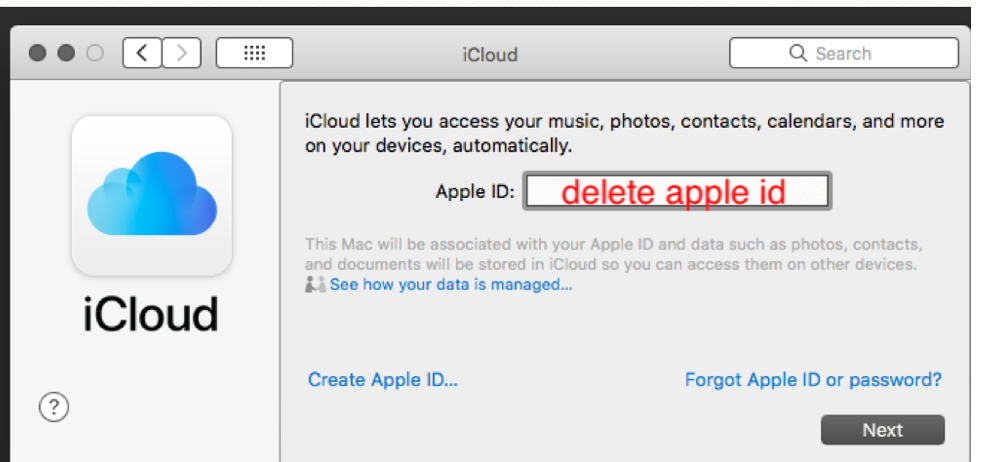Click the greyed-out zoom window button

95,54
